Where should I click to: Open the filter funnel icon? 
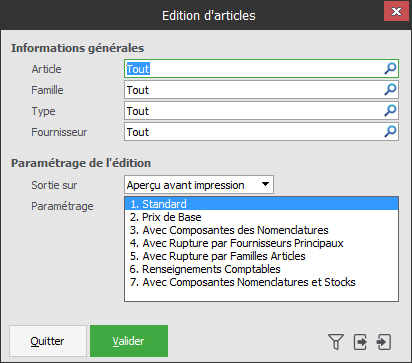[x=336, y=342]
